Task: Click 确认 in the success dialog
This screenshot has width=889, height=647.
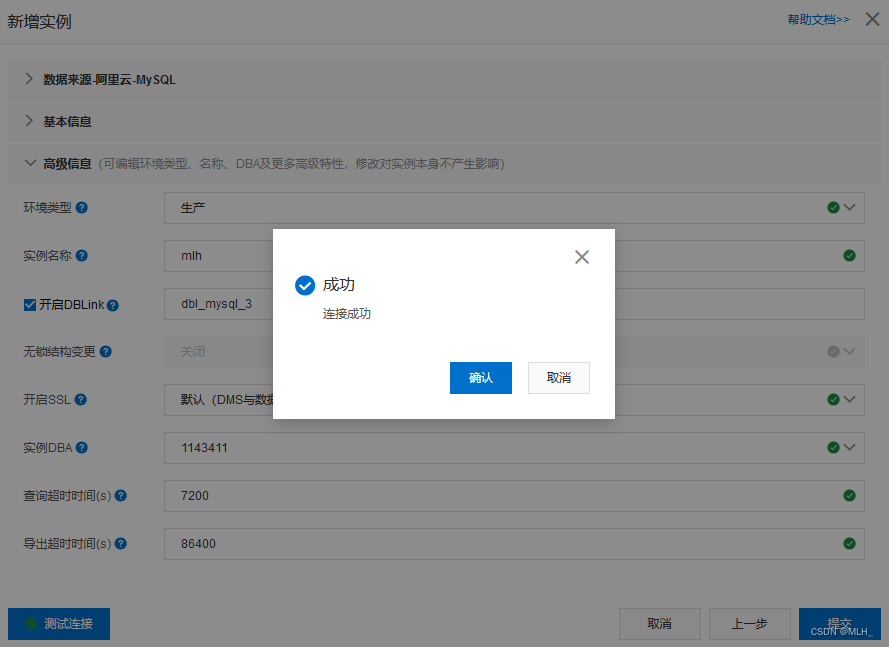Action: coord(481,378)
